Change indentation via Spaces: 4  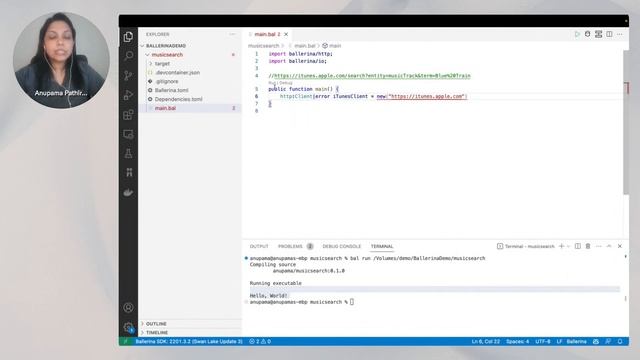(x=517, y=341)
